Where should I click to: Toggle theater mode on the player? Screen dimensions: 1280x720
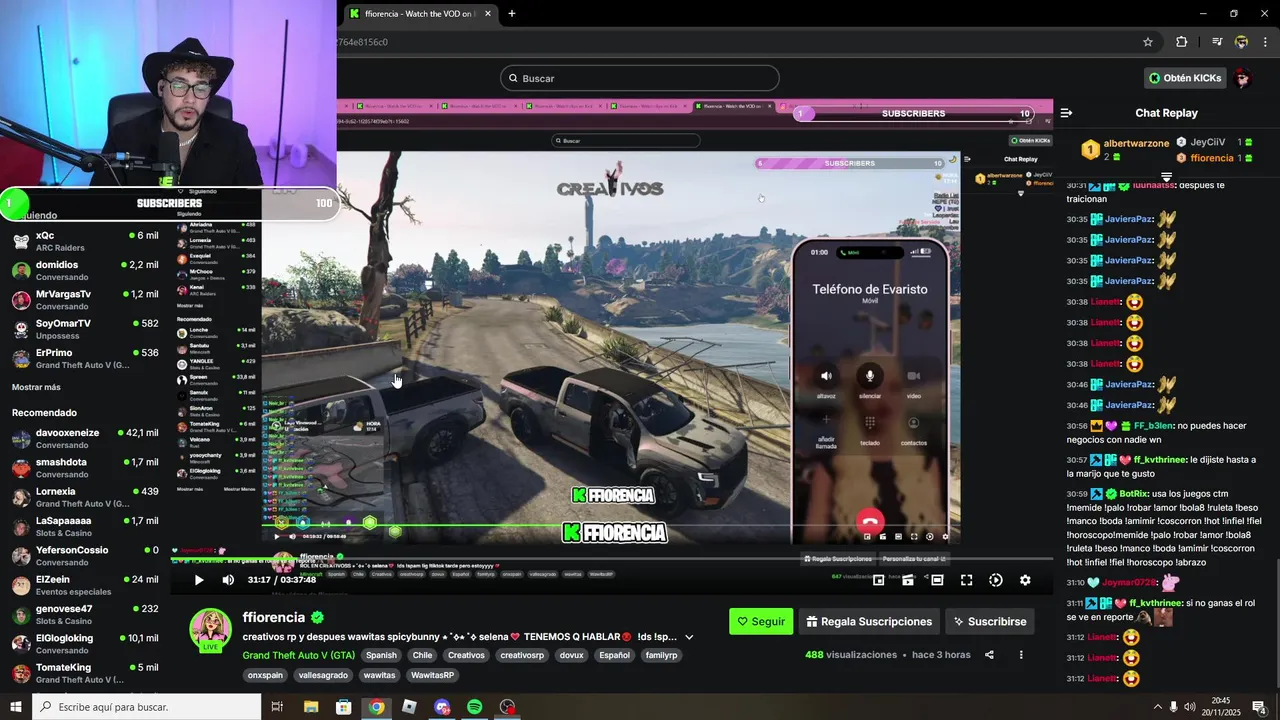click(937, 580)
